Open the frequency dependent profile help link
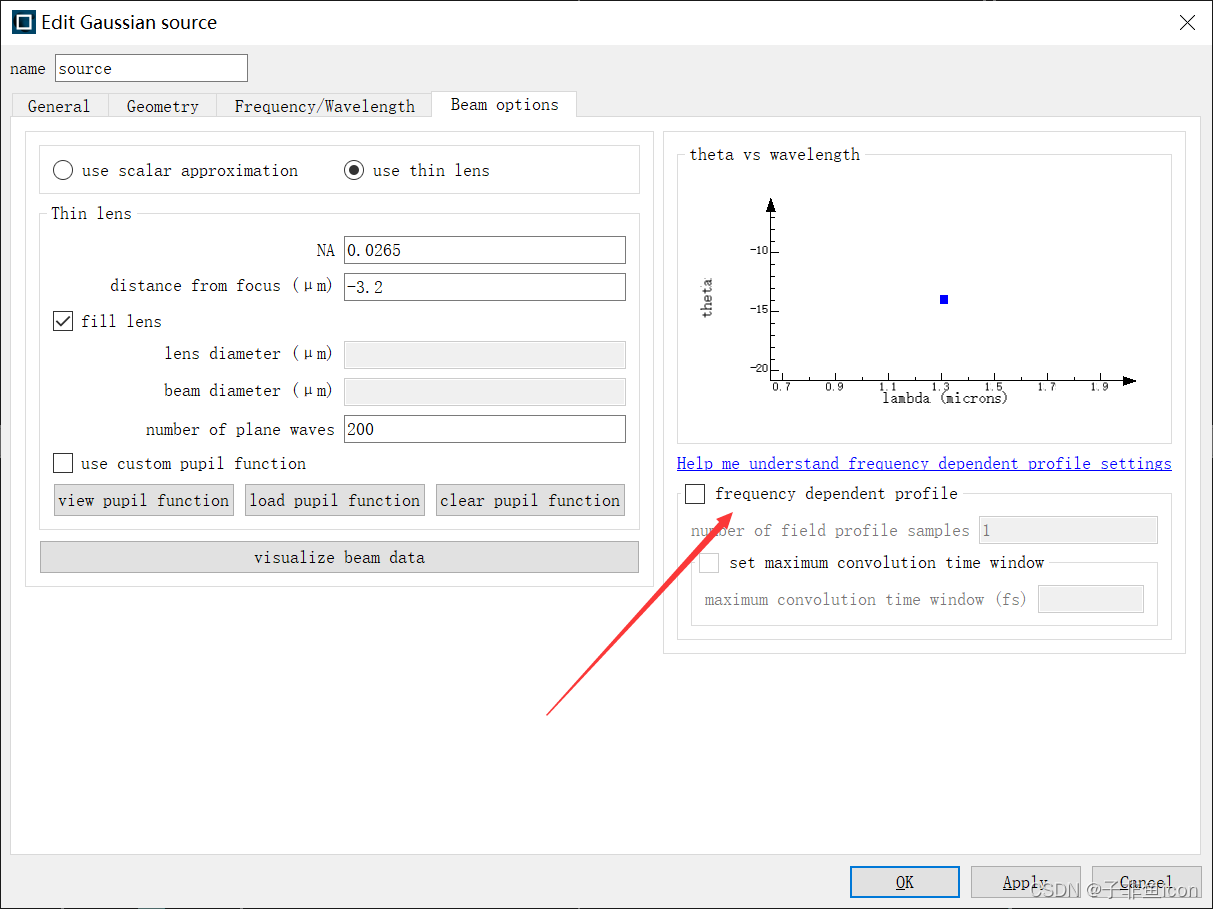The height and width of the screenshot is (909, 1213). 924,463
